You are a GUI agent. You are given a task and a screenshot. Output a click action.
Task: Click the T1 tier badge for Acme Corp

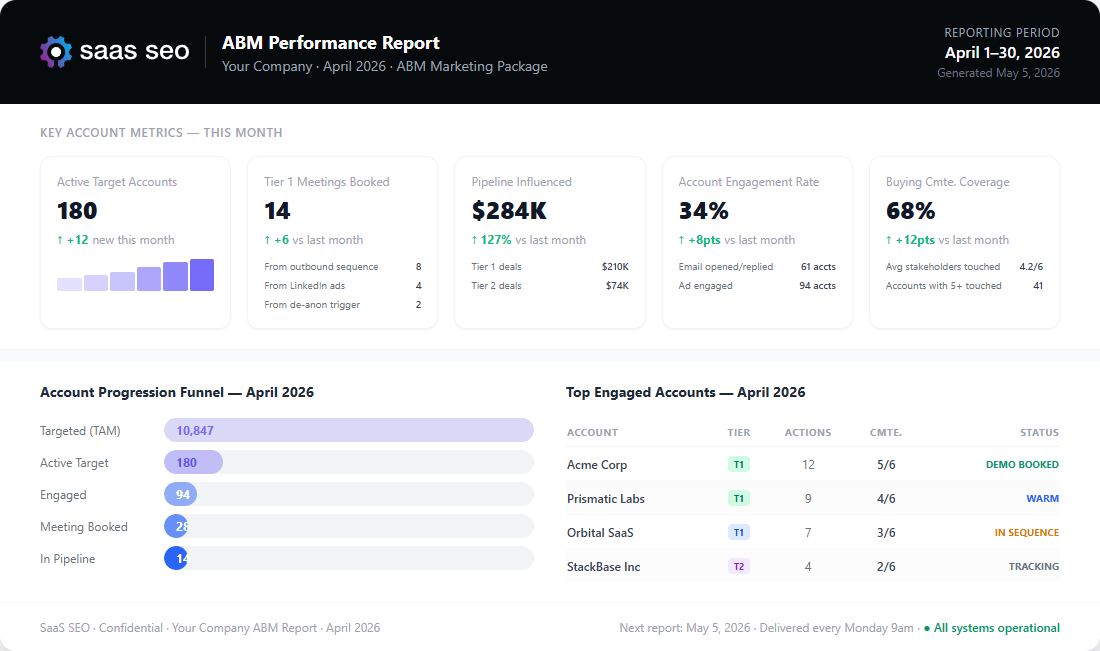pyautogui.click(x=739, y=464)
